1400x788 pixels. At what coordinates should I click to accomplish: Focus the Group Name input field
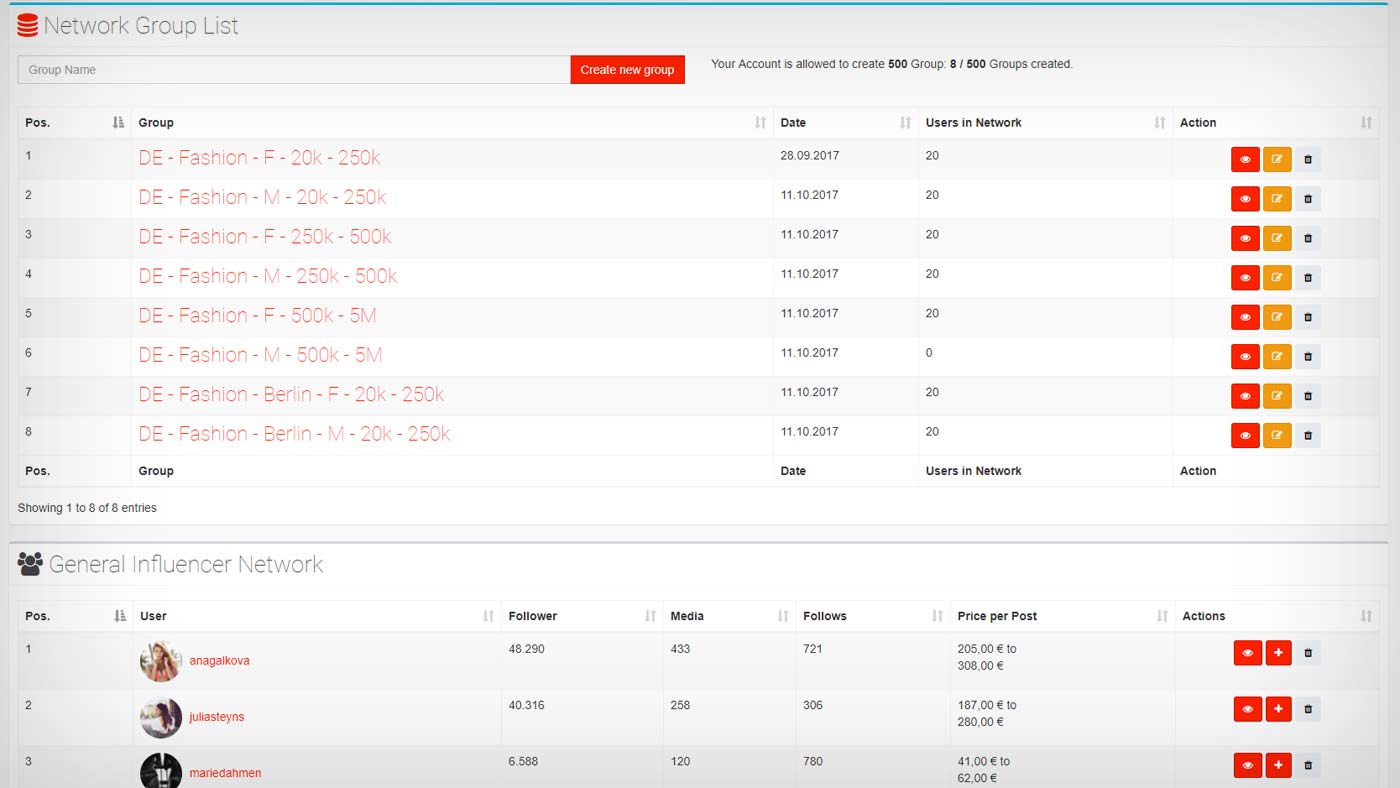[x=294, y=70]
